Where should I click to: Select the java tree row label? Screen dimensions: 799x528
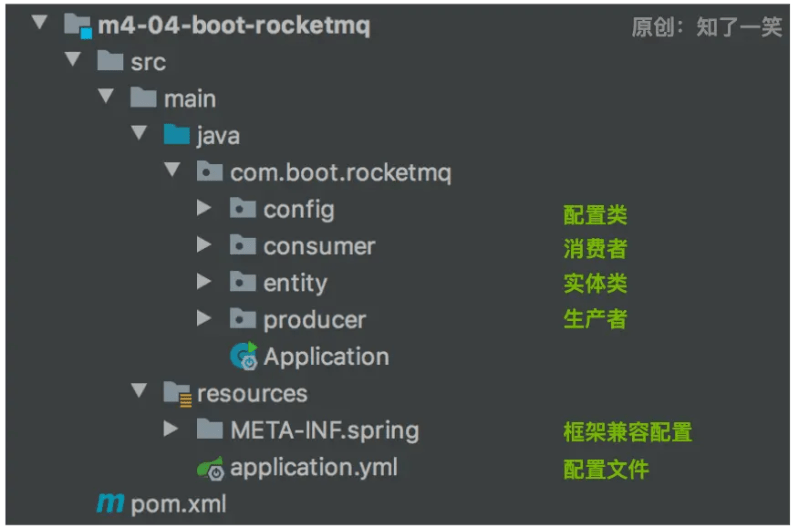(218, 136)
